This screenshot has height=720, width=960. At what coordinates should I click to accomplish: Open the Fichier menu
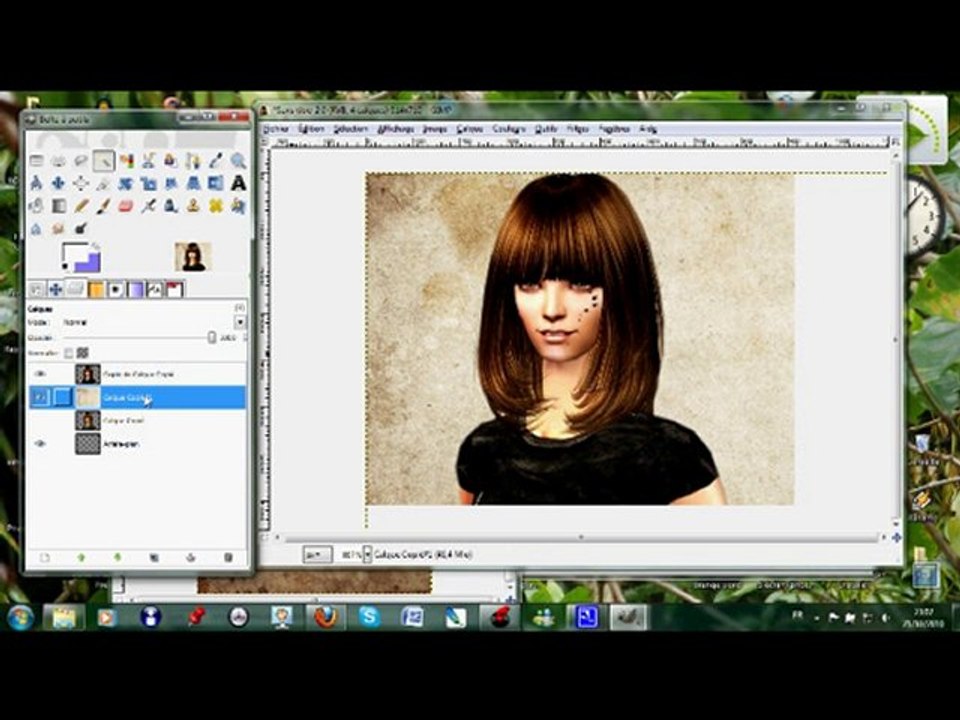(276, 129)
